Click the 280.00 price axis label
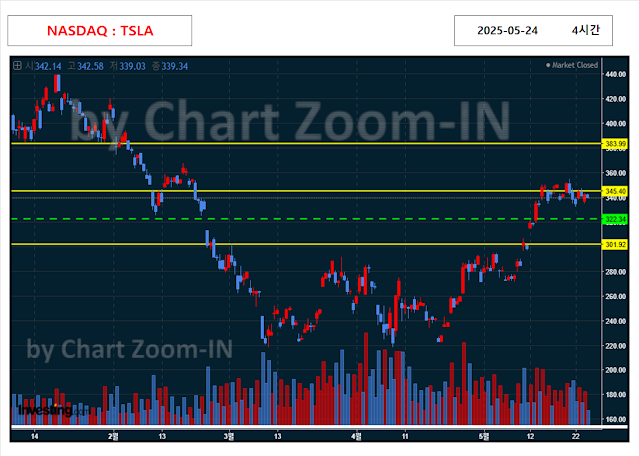 click(x=616, y=272)
